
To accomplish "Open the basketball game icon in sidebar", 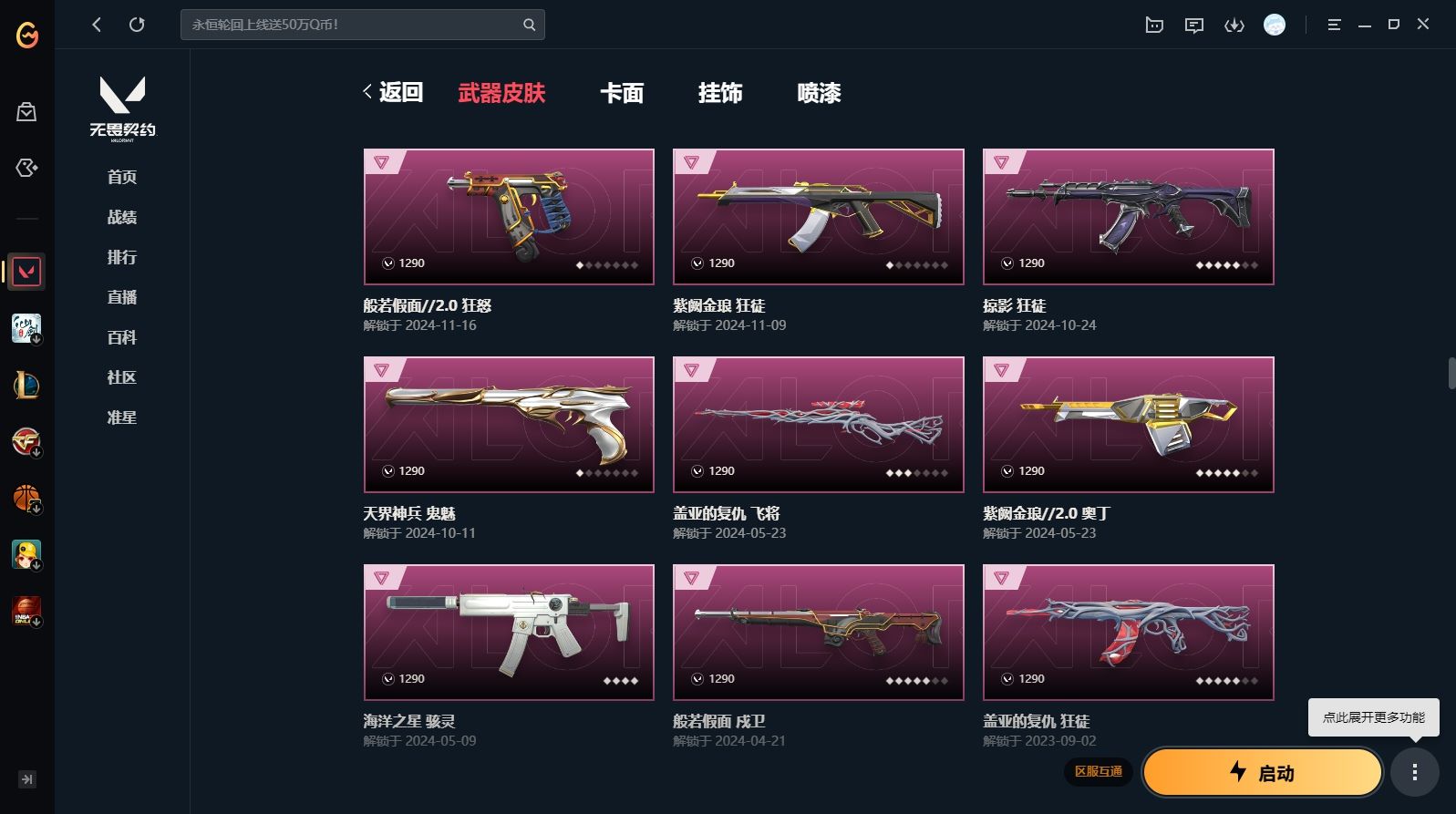I will (26, 498).
